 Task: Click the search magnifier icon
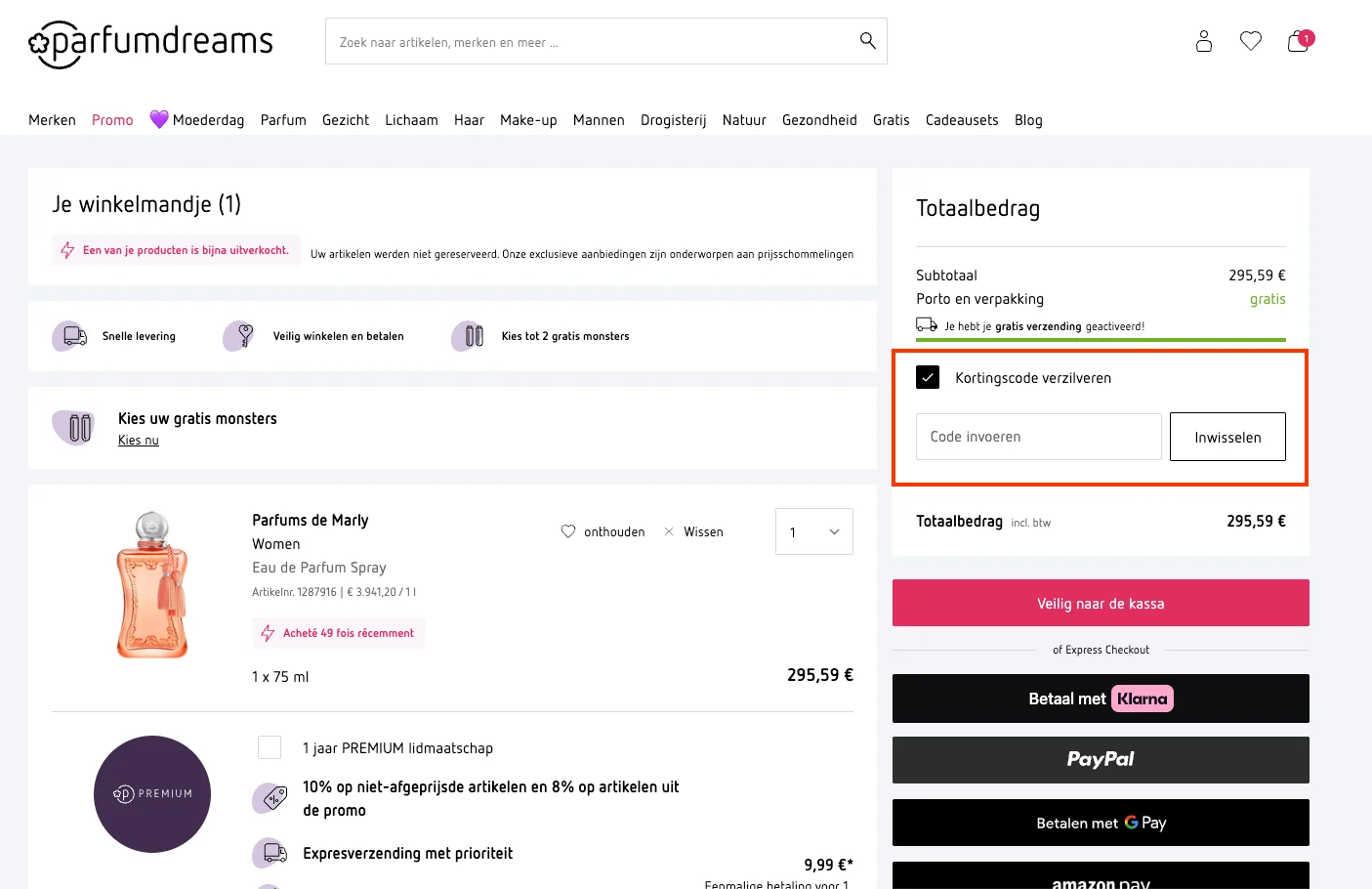click(x=867, y=41)
